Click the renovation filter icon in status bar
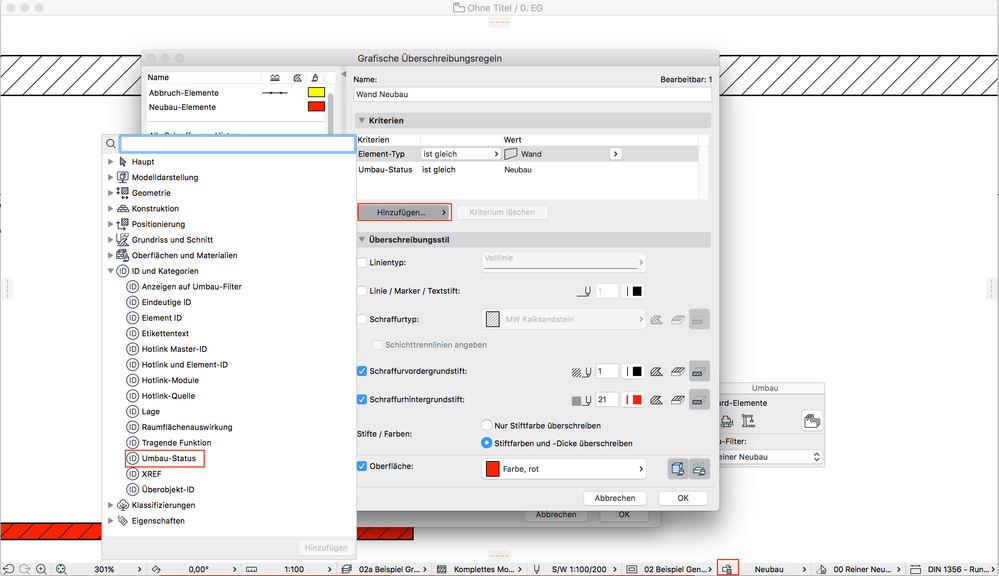The height and width of the screenshot is (576, 999). 727,569
